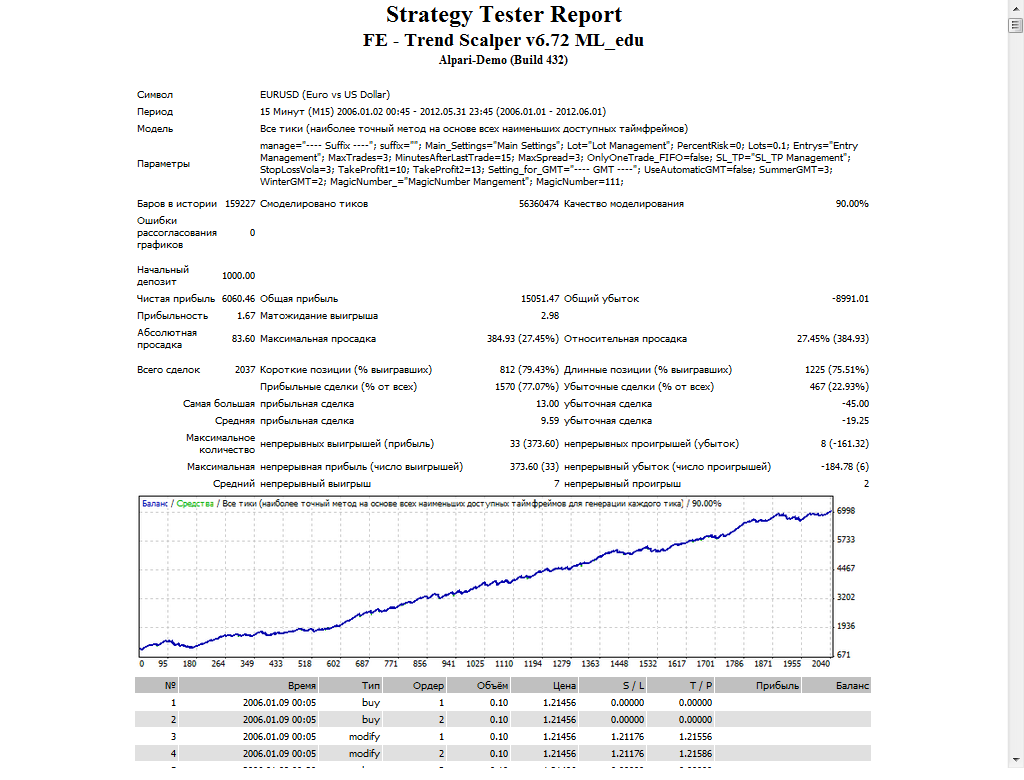
Task: Click the largest loss trade value -45.00
Action: pos(855,404)
